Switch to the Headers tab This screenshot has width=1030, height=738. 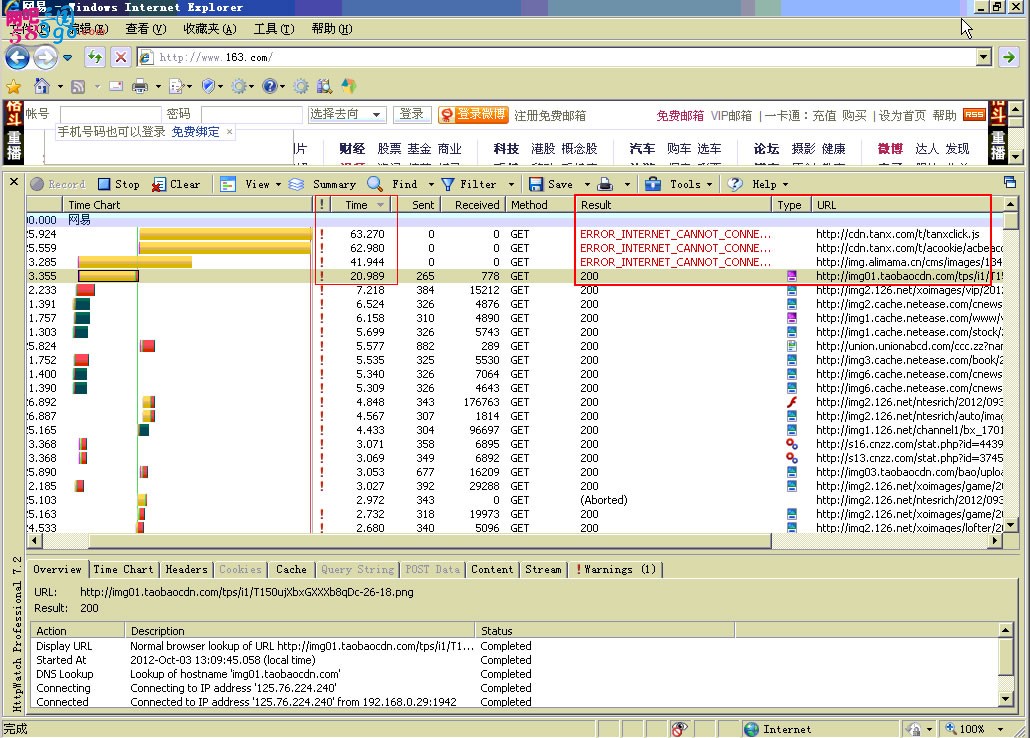[187, 570]
